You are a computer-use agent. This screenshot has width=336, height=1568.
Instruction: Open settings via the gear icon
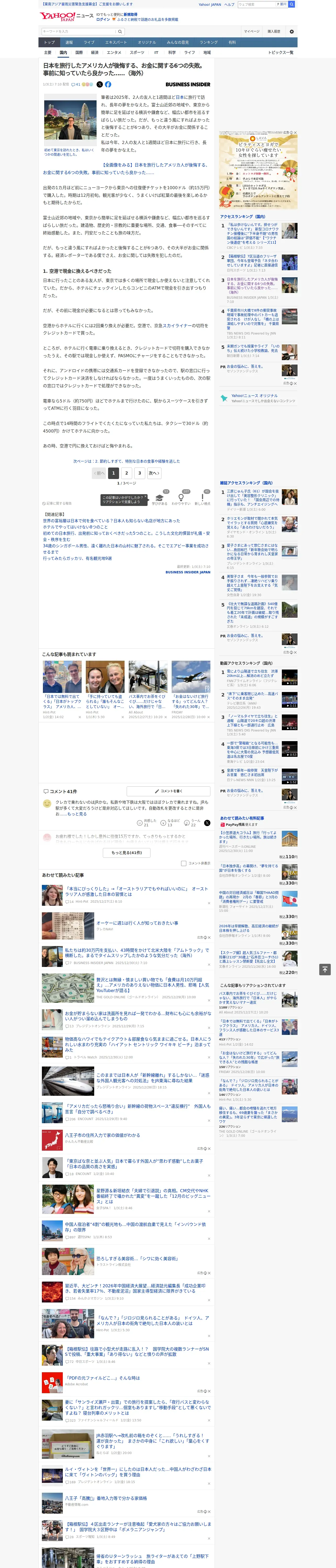[292, 32]
